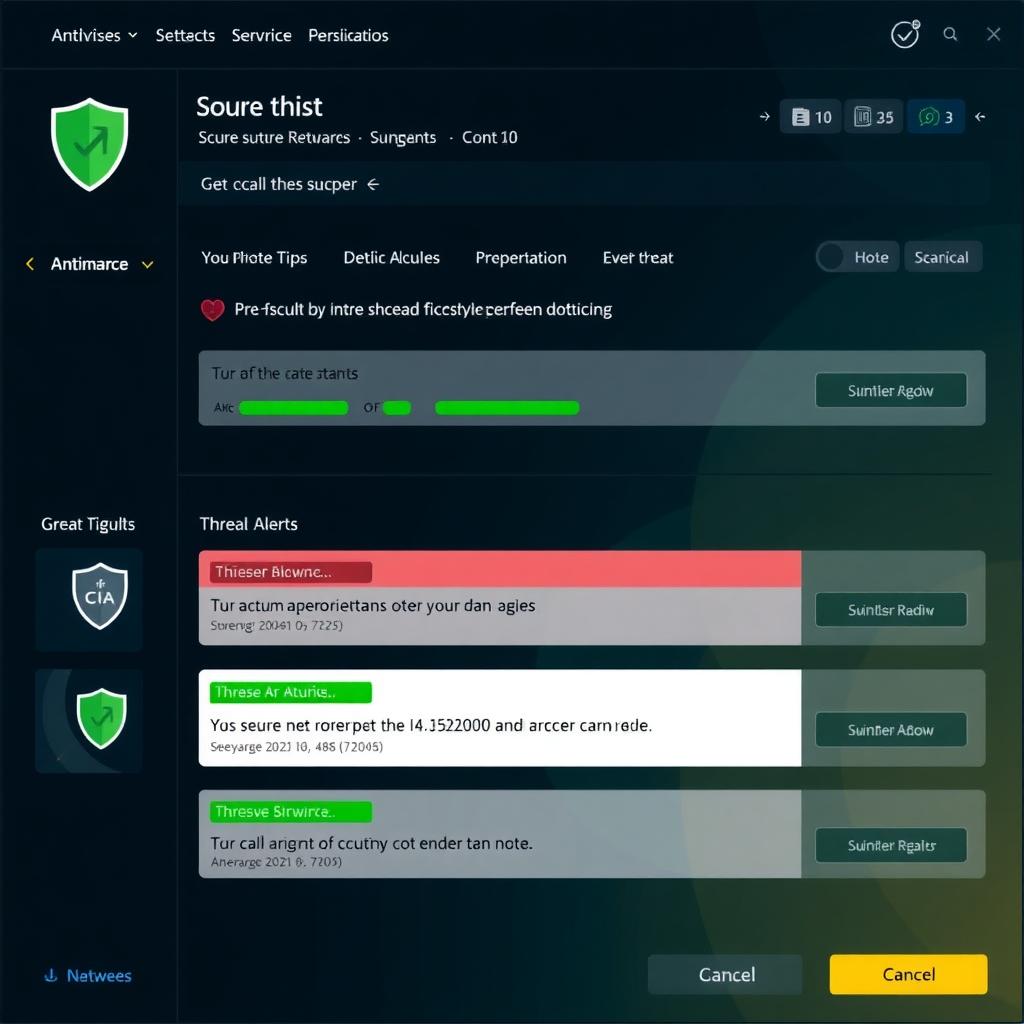Open the list counter showing 35
This screenshot has height=1024, width=1024.
pos(873,117)
